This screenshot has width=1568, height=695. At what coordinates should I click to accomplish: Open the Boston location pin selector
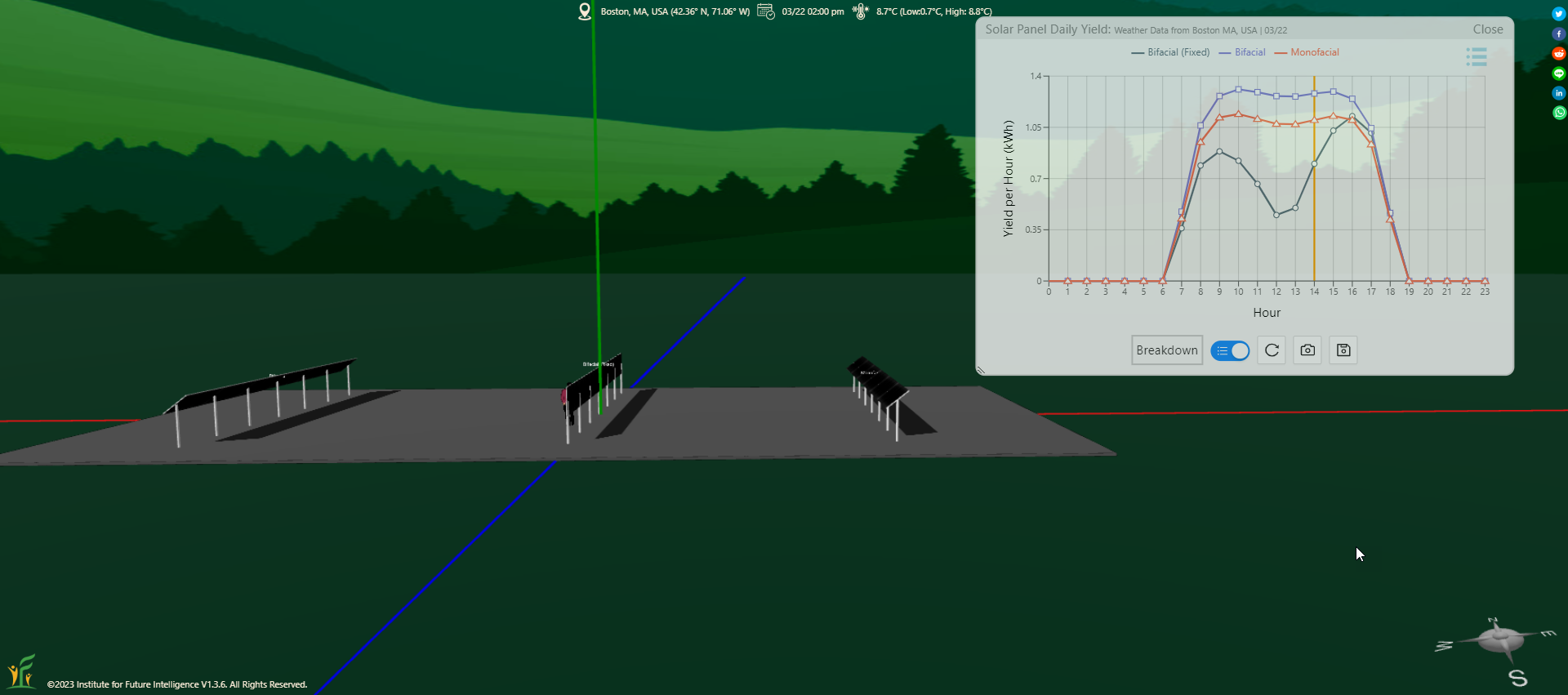585,11
